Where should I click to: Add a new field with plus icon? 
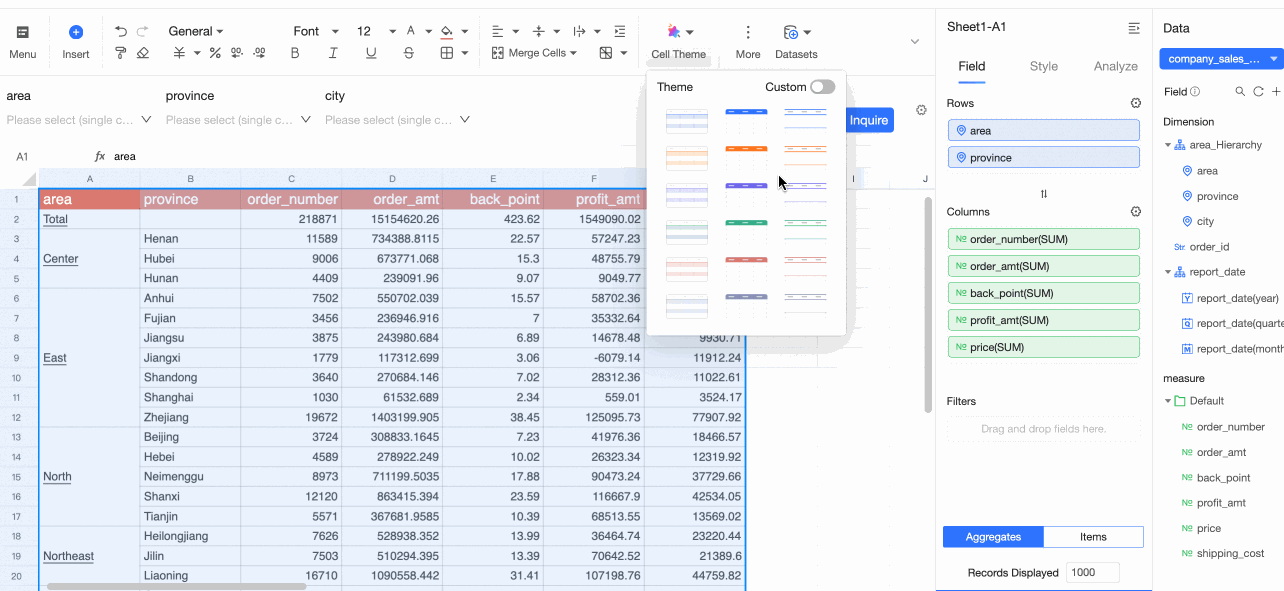coord(1275,91)
